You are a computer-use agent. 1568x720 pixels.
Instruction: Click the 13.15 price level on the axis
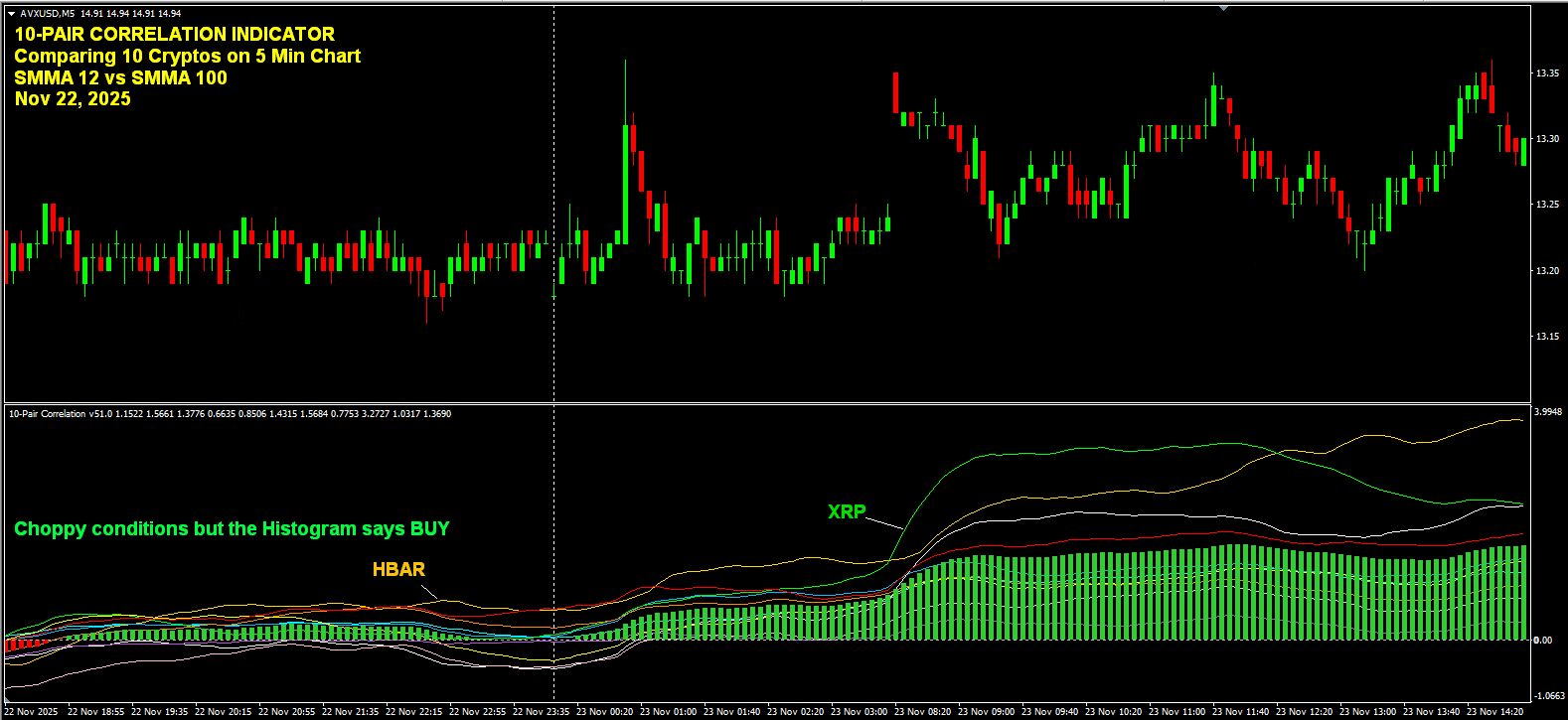1546,337
